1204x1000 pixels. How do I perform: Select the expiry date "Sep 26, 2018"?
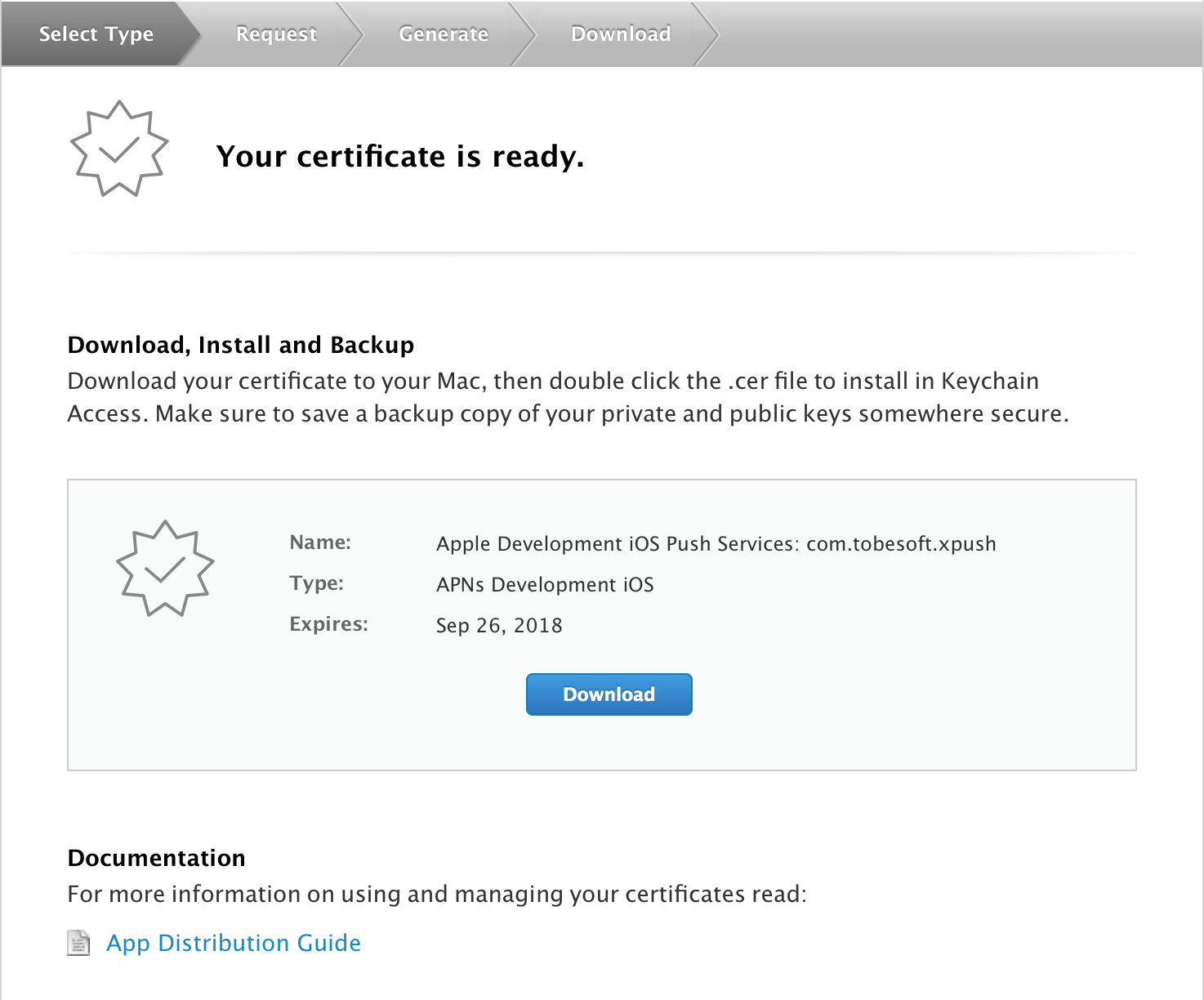pos(499,626)
